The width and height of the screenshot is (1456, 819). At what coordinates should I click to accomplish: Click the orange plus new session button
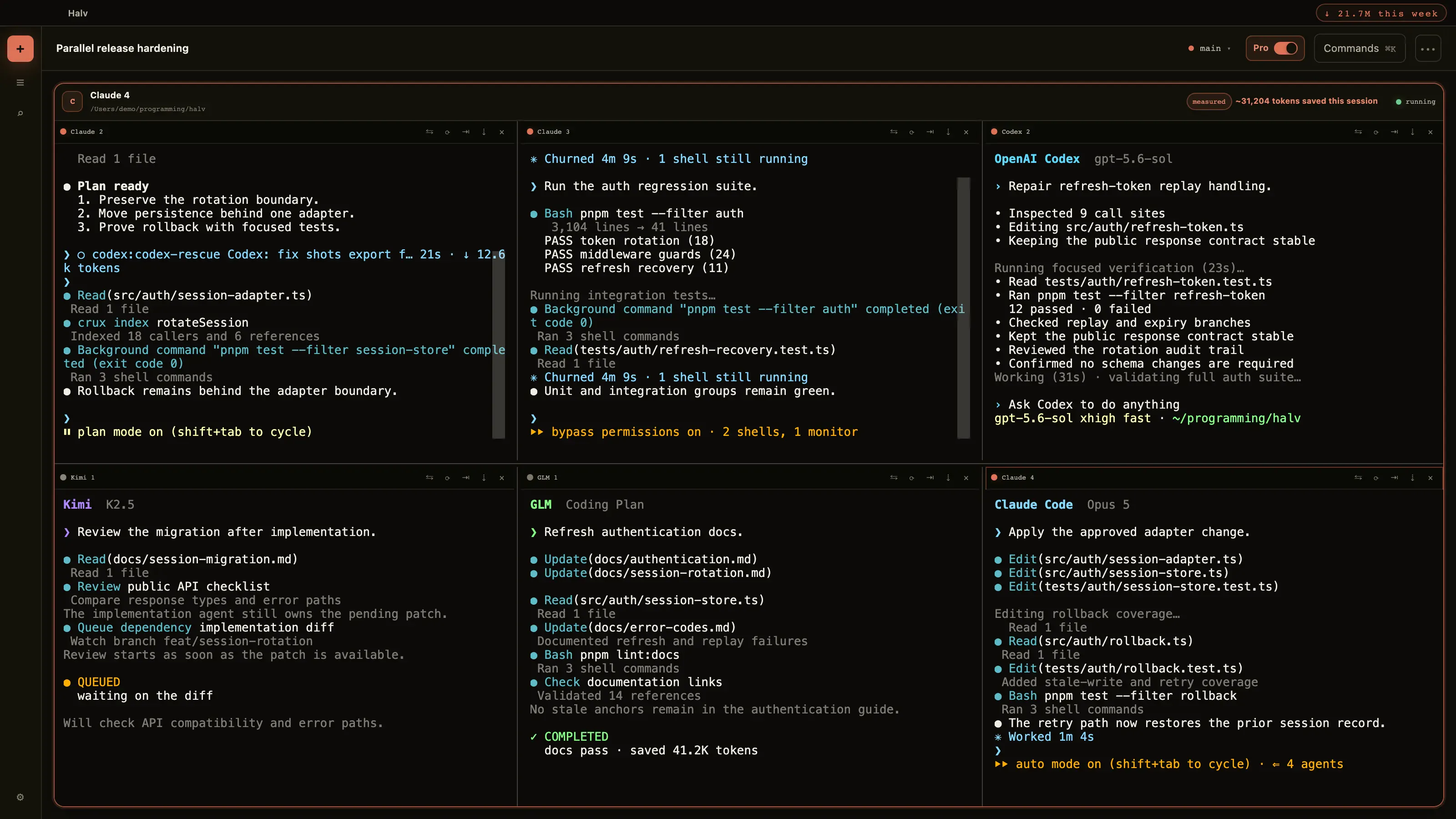[x=20, y=49]
